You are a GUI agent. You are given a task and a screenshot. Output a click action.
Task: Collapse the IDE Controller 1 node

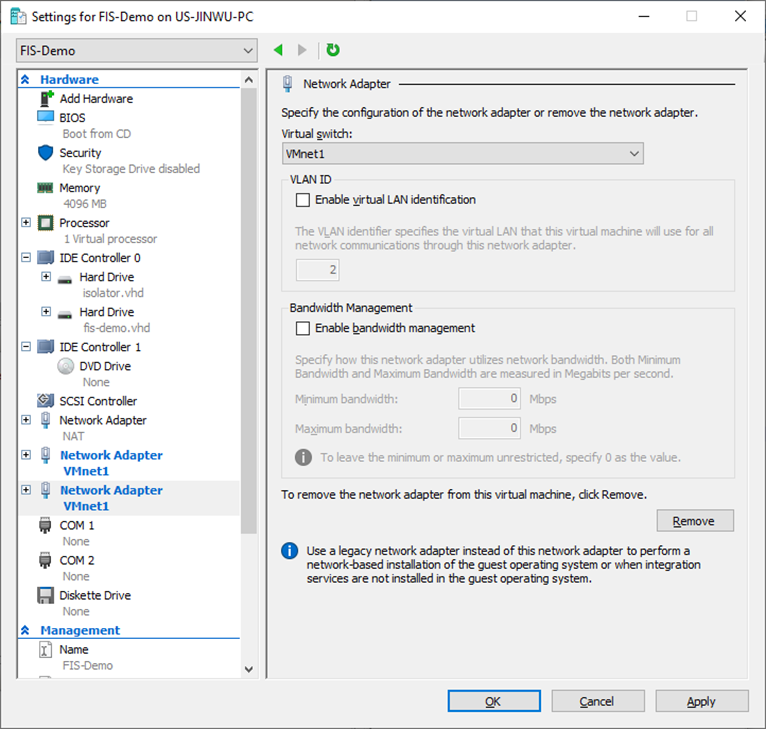26,346
